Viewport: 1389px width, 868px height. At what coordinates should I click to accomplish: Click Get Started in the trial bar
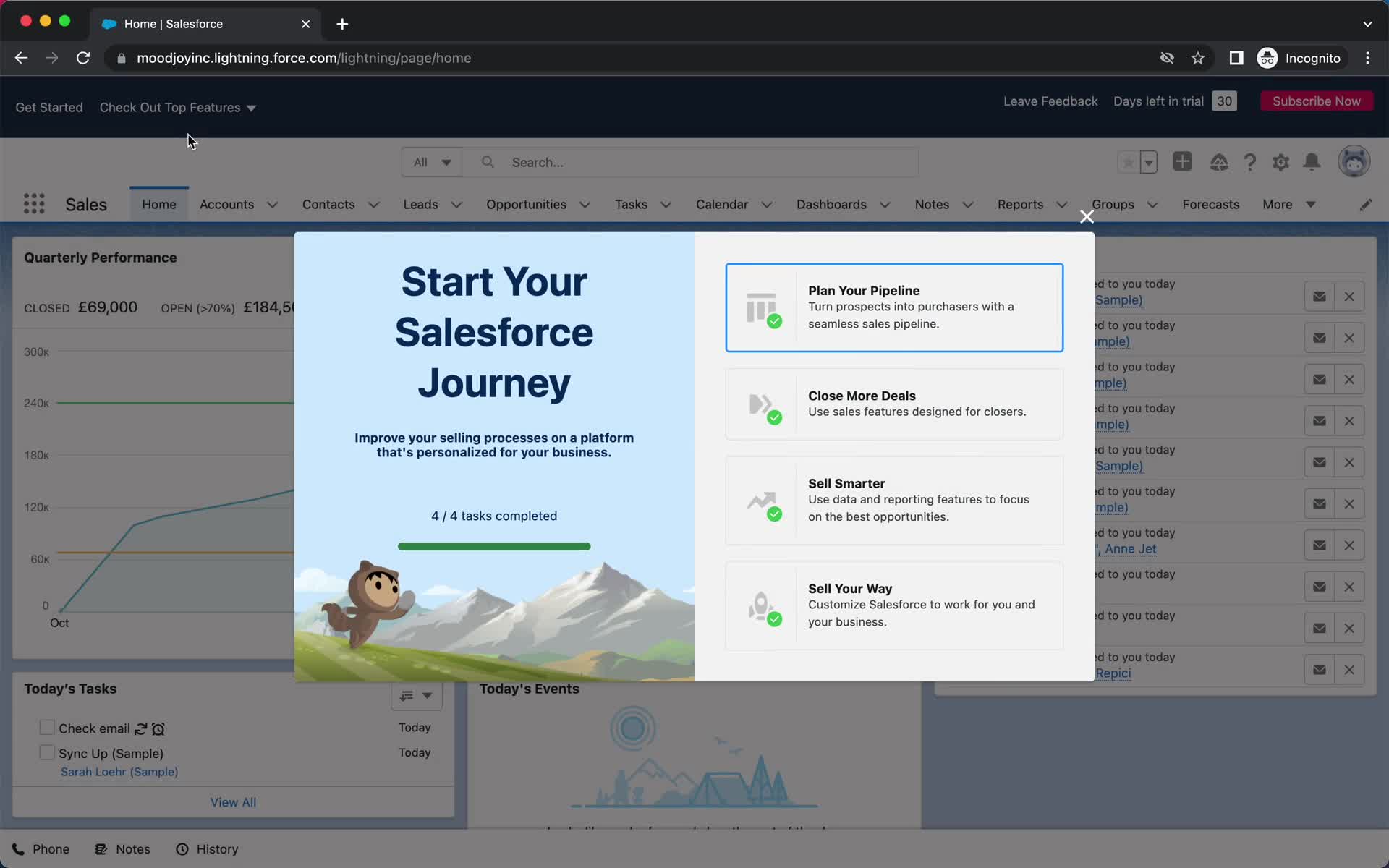click(49, 108)
